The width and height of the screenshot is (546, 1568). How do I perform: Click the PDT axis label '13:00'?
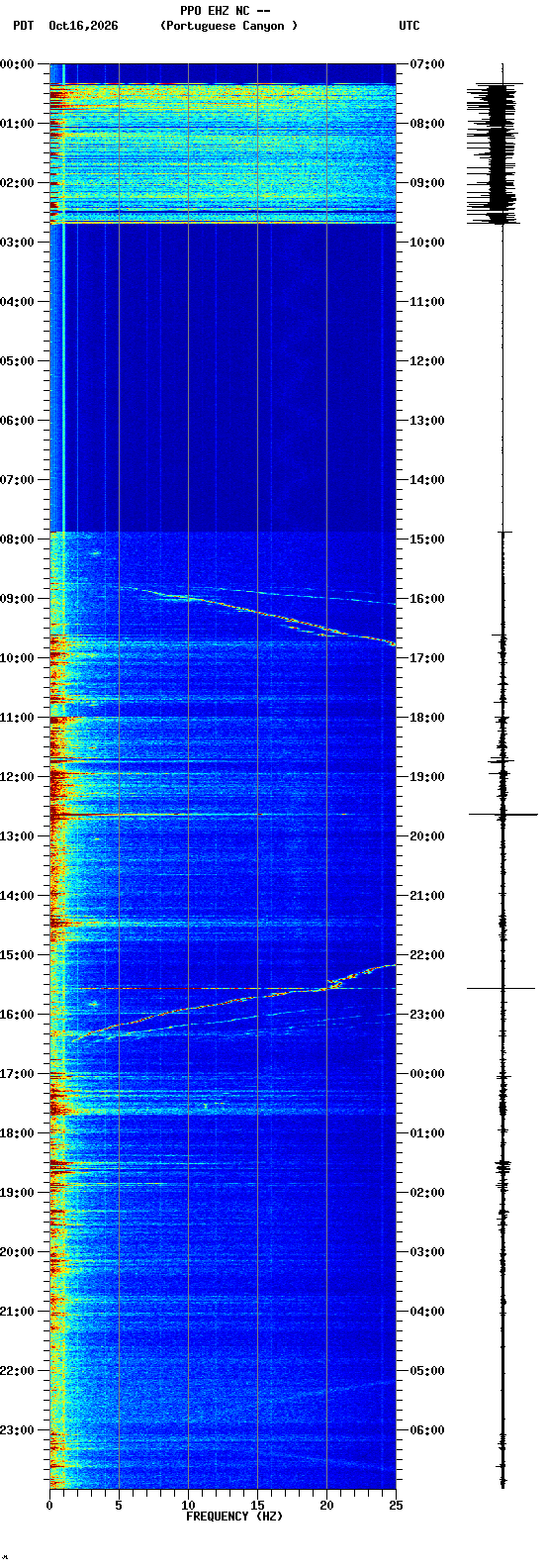tap(18, 836)
